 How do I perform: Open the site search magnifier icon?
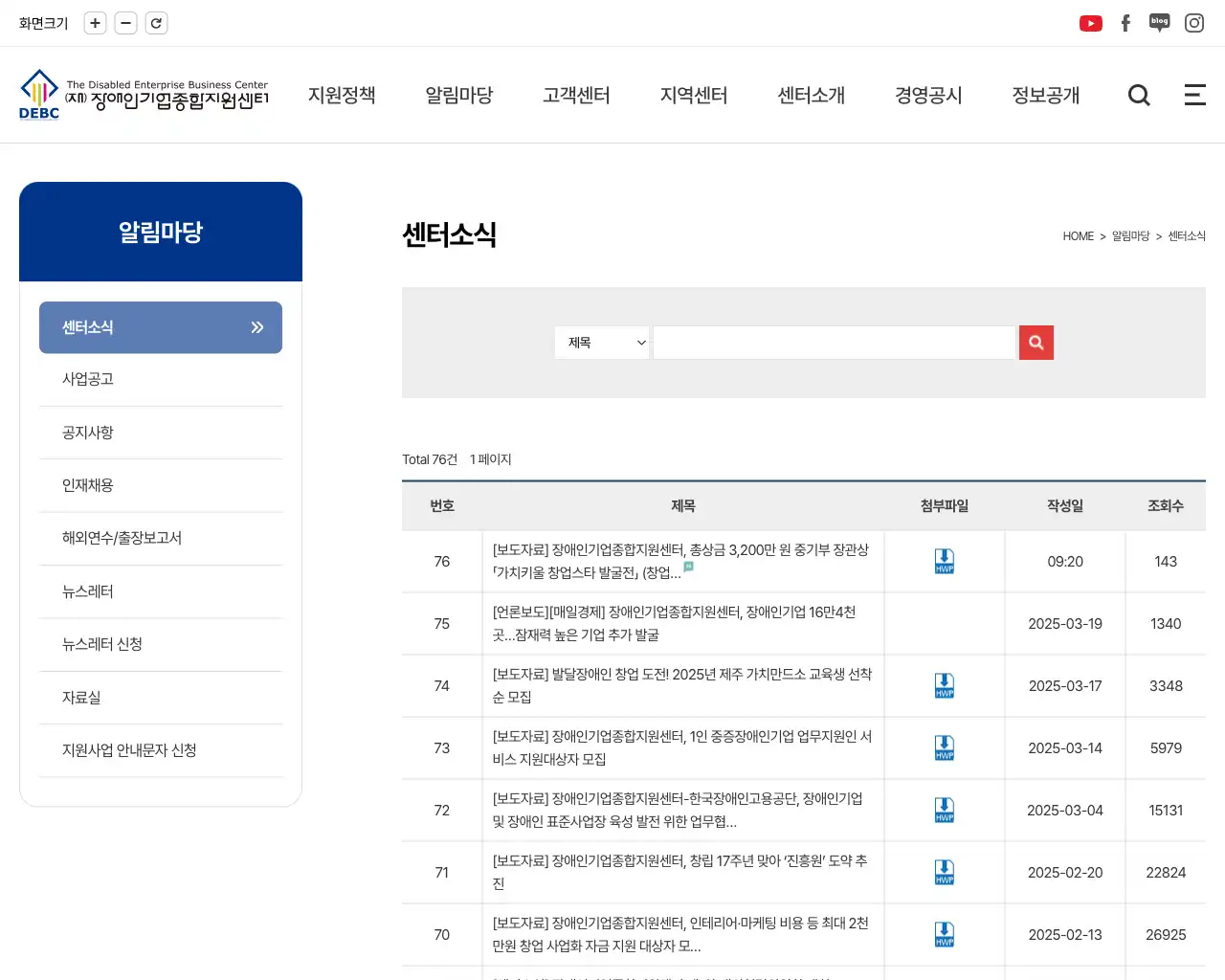[x=1139, y=95]
